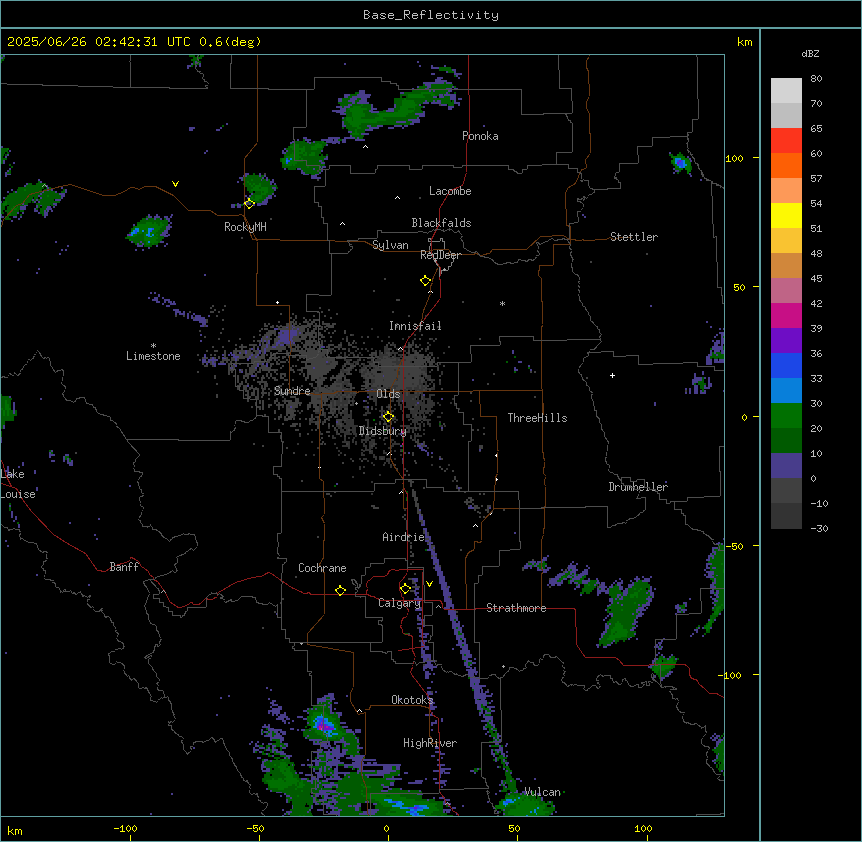Click the Banff town label
This screenshot has width=862, height=842.
click(124, 567)
